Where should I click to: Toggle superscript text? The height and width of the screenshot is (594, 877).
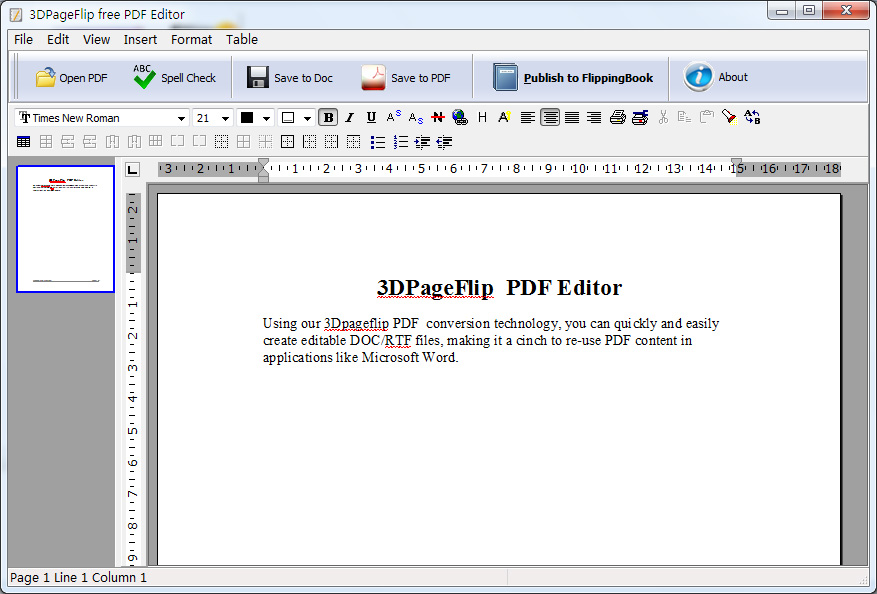click(x=394, y=117)
